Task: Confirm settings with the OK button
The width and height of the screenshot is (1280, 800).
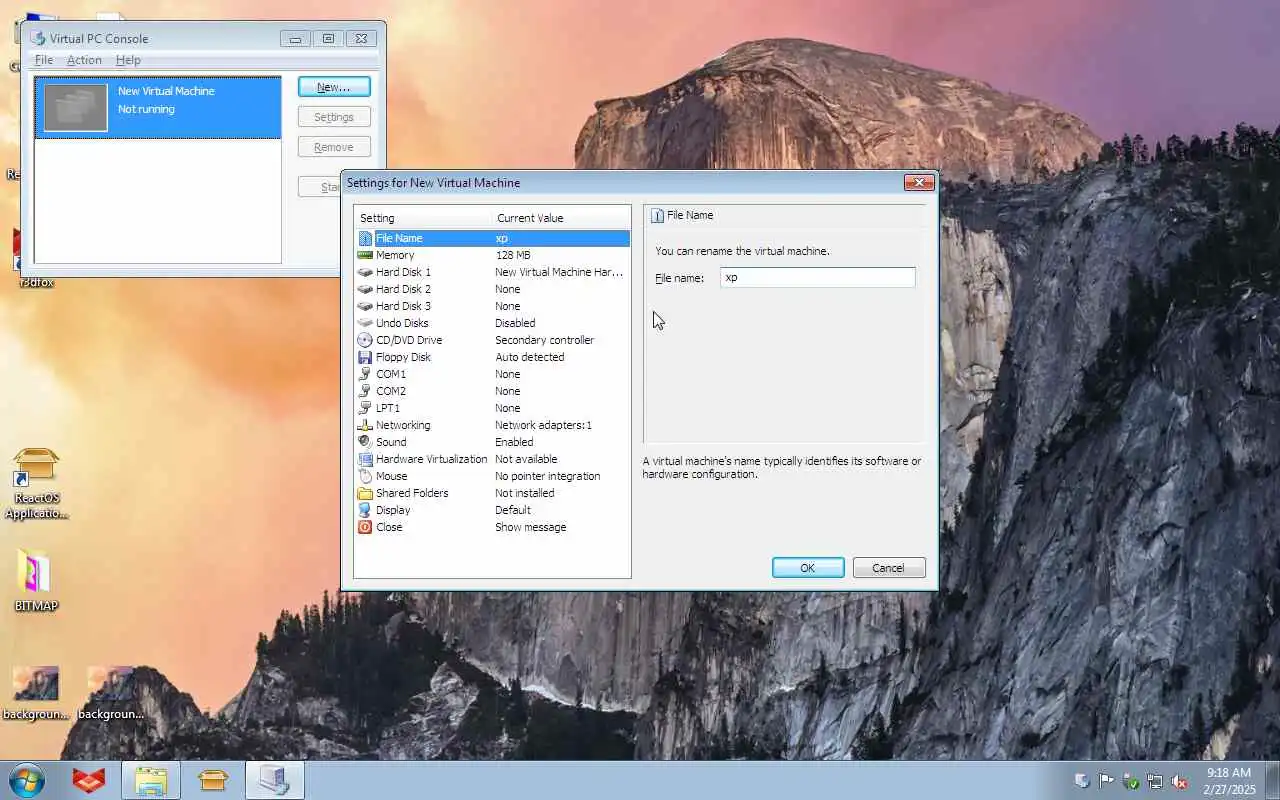Action: [x=808, y=568]
